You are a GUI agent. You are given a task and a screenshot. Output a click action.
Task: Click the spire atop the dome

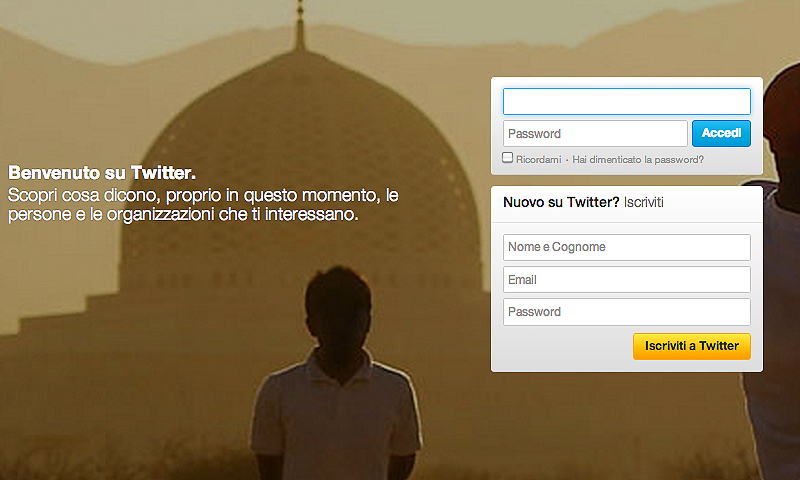coord(300,26)
